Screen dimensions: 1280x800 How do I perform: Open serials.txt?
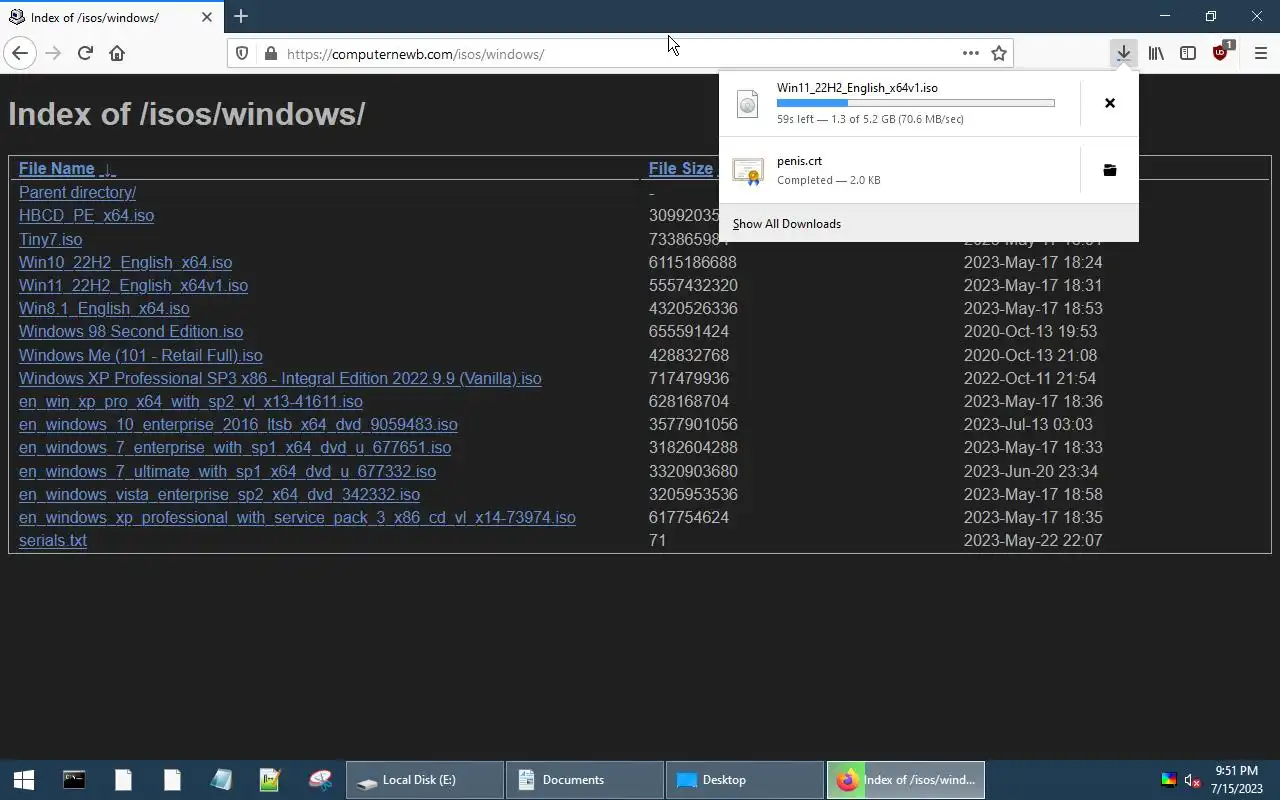point(52,540)
